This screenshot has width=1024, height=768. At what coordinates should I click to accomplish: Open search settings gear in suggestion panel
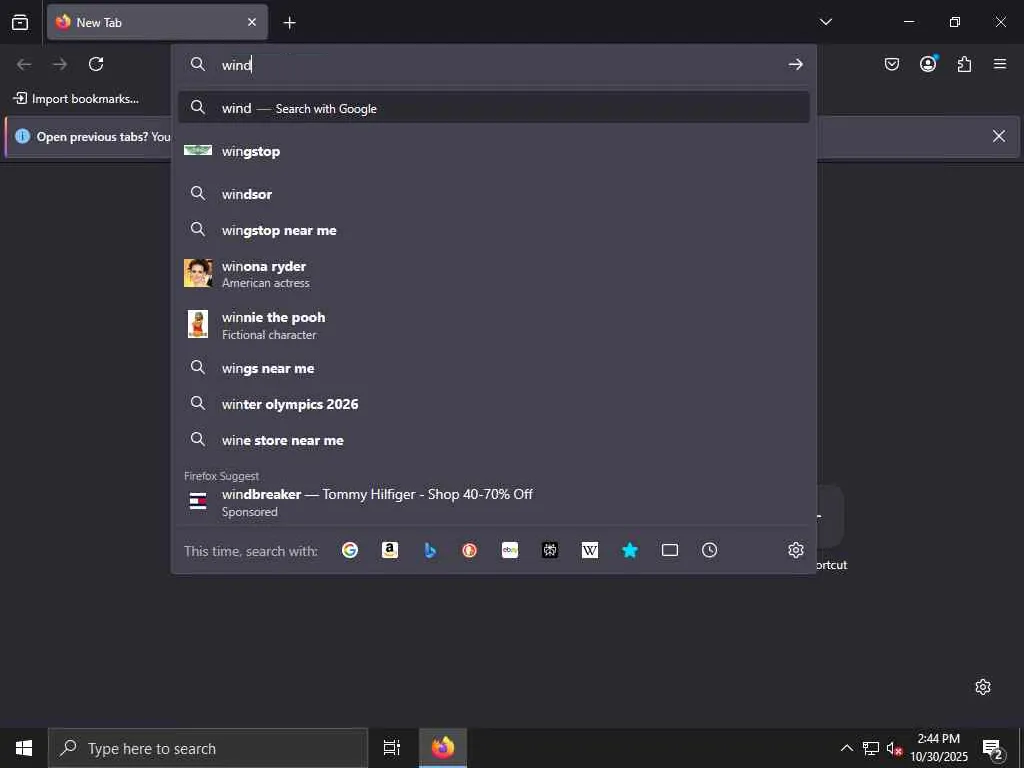coord(795,551)
